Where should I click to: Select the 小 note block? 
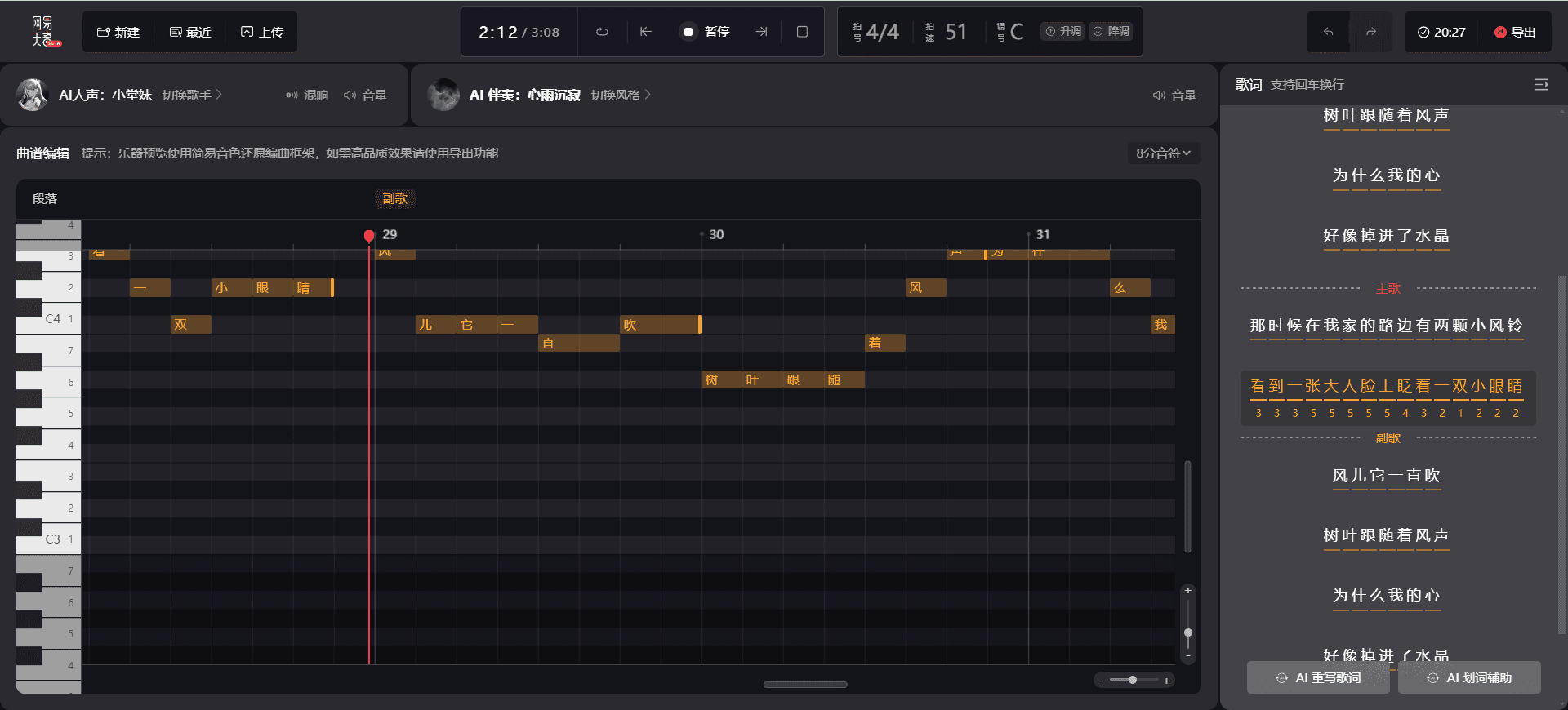(x=232, y=287)
